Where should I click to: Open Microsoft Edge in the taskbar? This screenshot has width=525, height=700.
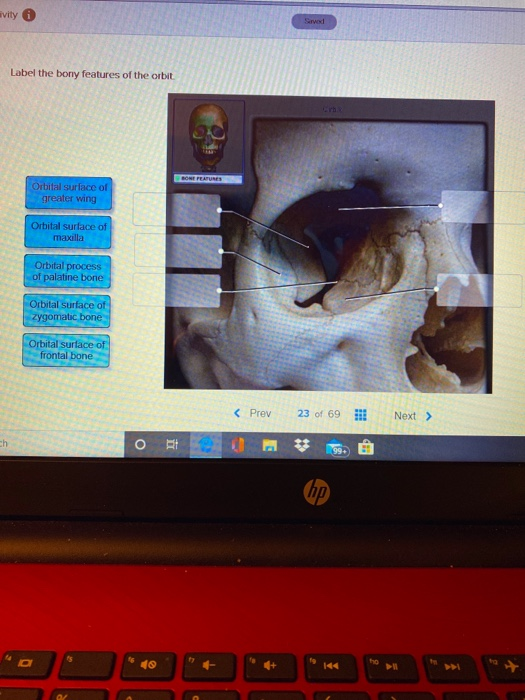pyautogui.click(x=205, y=446)
